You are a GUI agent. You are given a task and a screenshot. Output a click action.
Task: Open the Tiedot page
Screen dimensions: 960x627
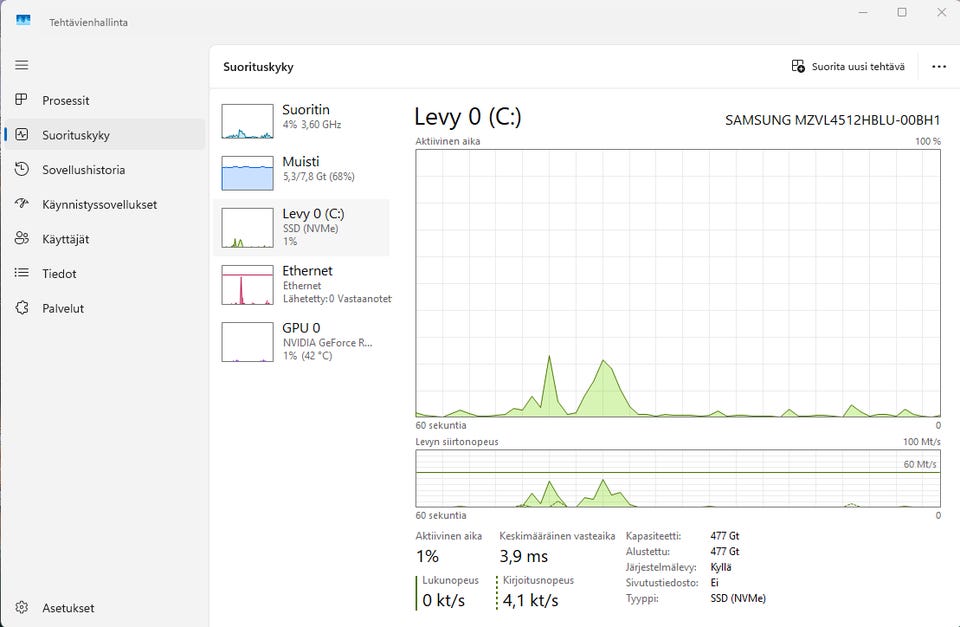(105, 274)
